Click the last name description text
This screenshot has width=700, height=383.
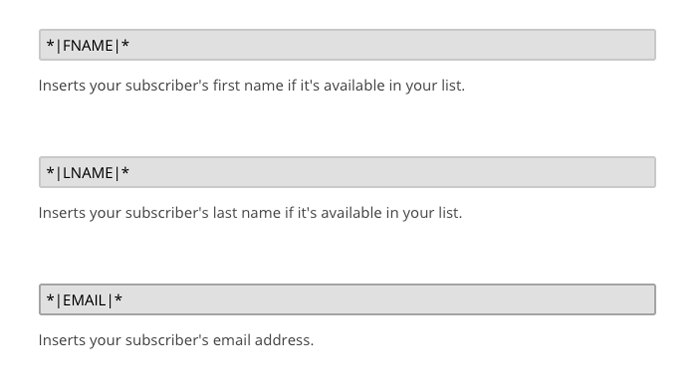[x=250, y=212]
